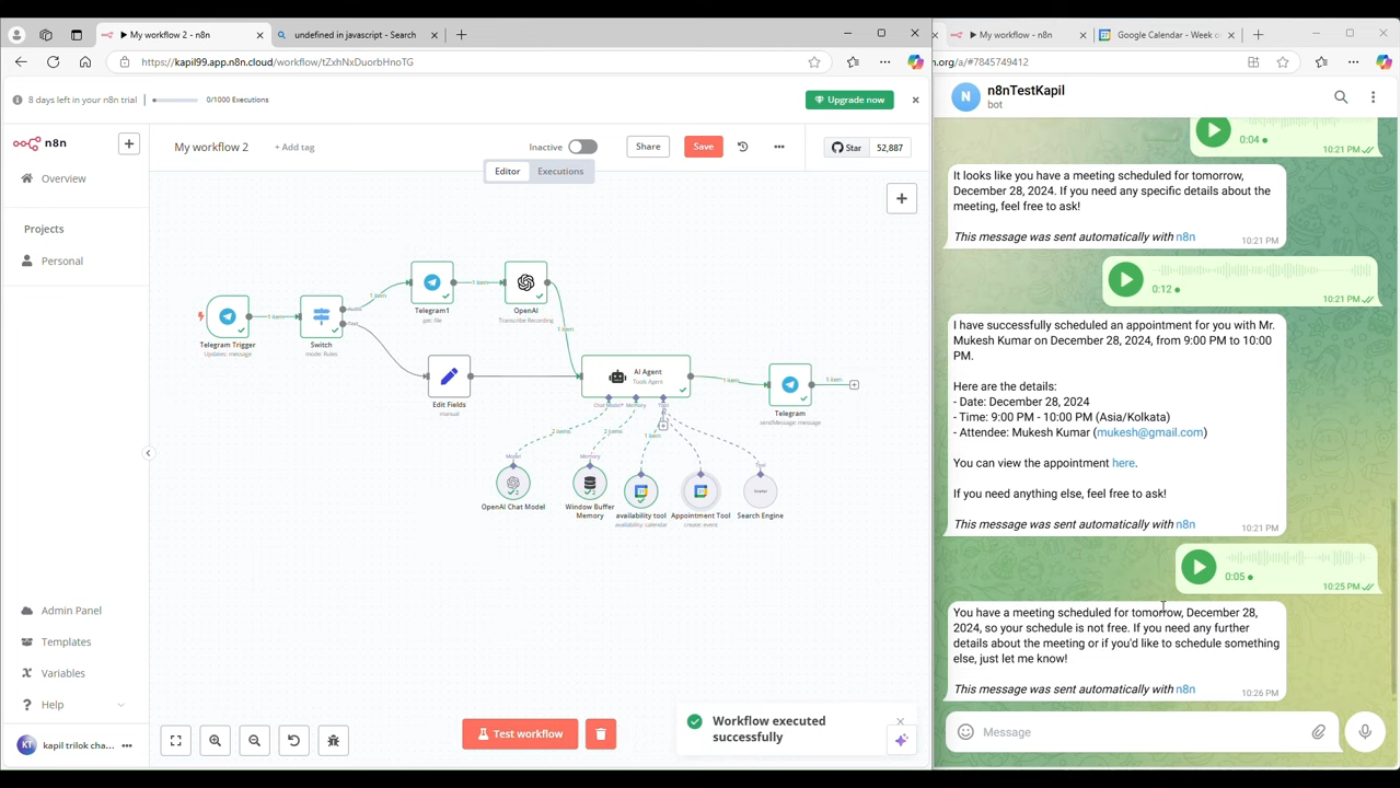This screenshot has height=788, width=1400.
Task: Open the Window Buffer Memory node
Action: [590, 483]
